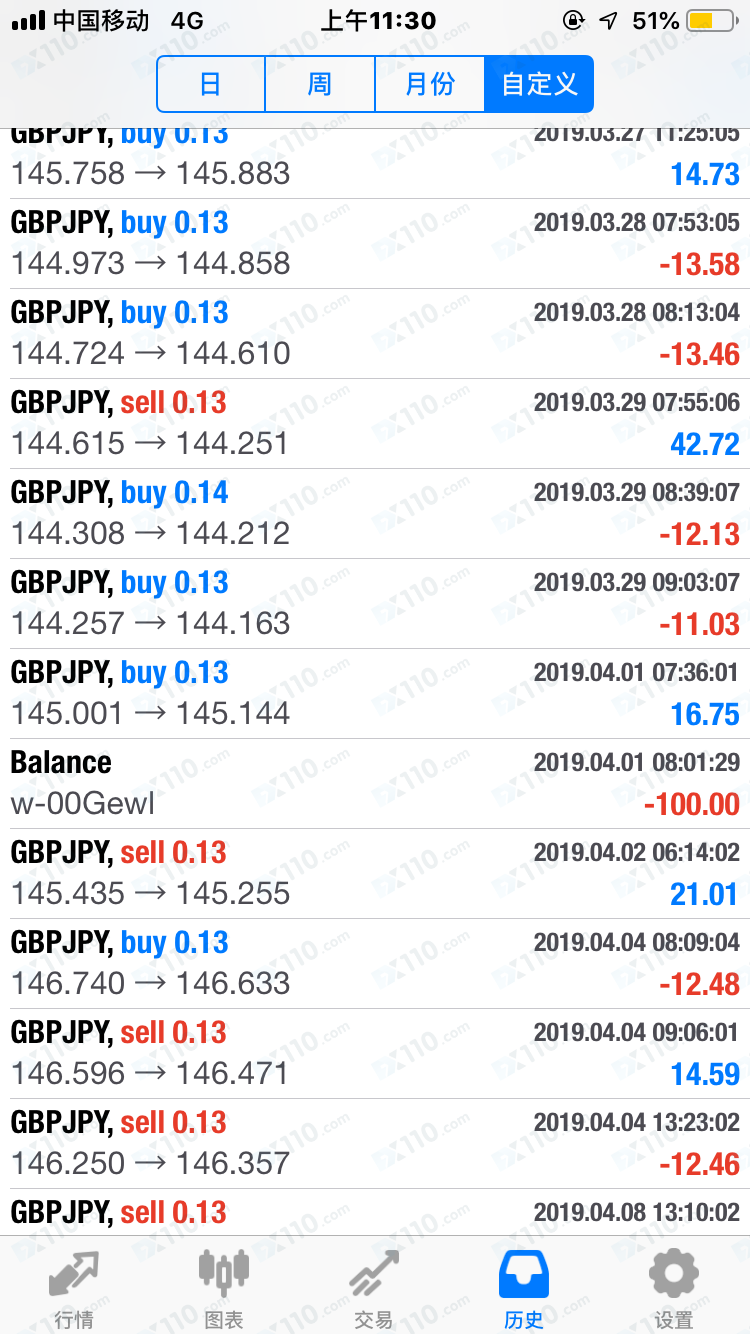Select the Day (日) period tab
This screenshot has width=750, height=1334.
210,84
